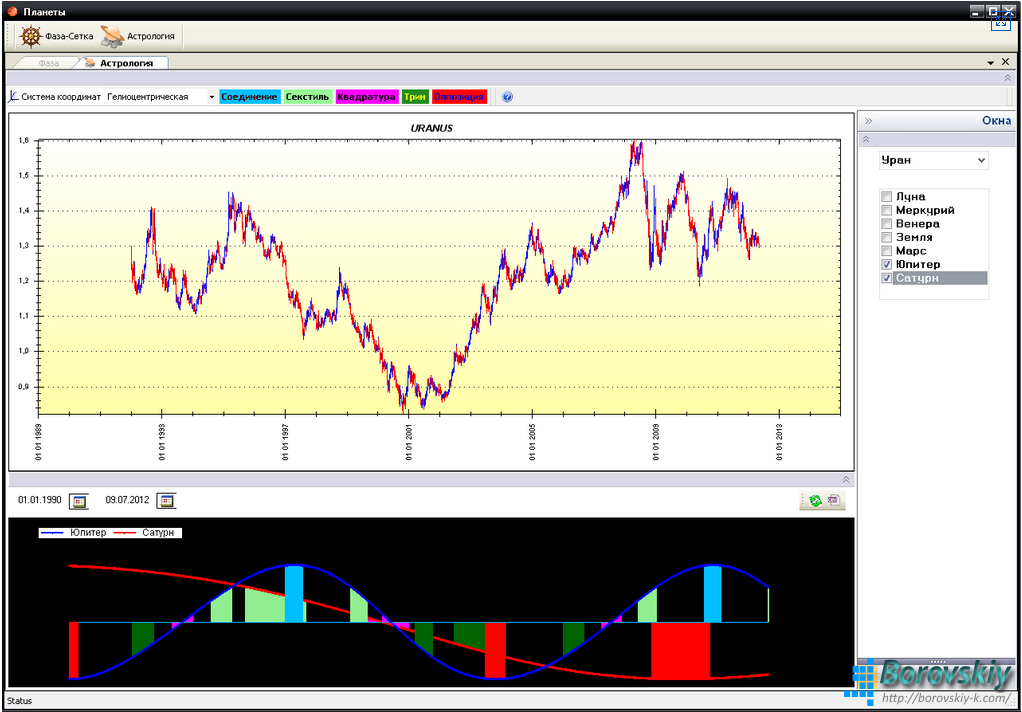Click the Status text in status bar
The image size is (1022, 712).
[19, 701]
